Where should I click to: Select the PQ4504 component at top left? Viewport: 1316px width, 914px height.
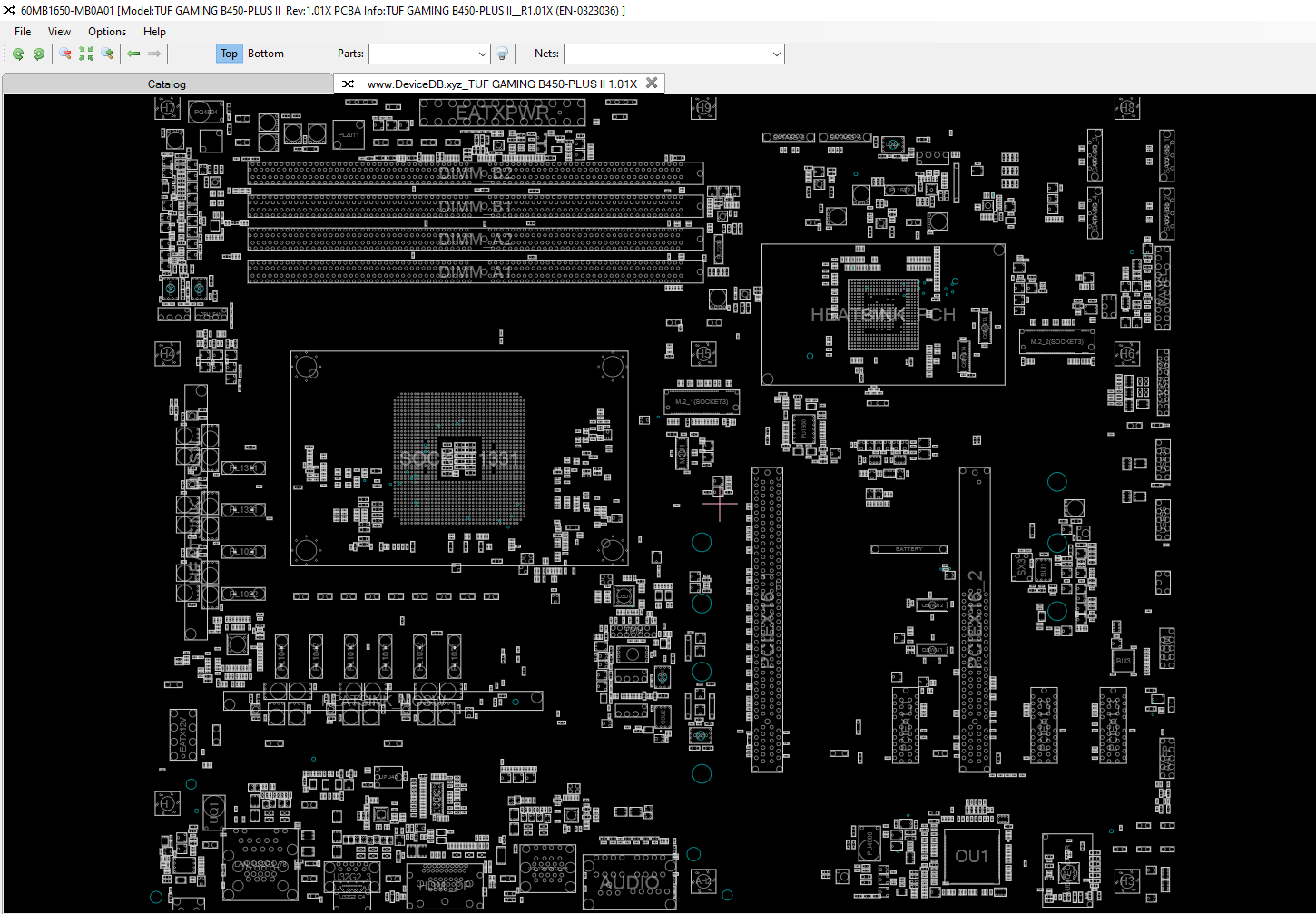click(206, 113)
